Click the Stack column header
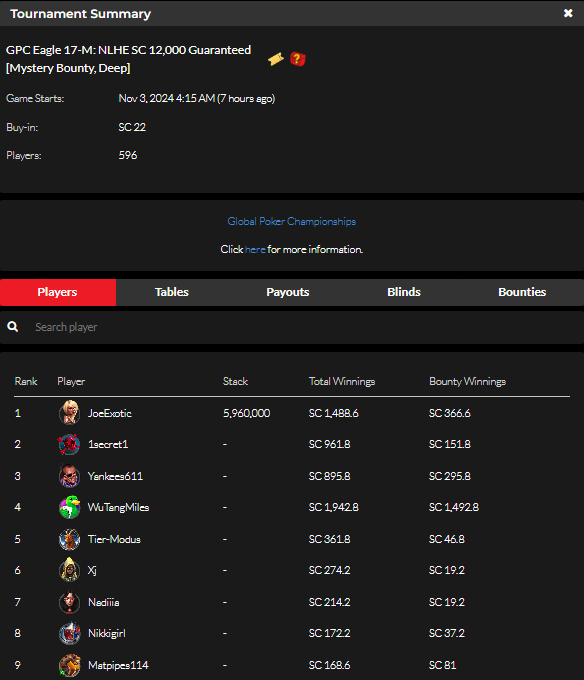Image resolution: width=584 pixels, height=680 pixels. [x=235, y=381]
